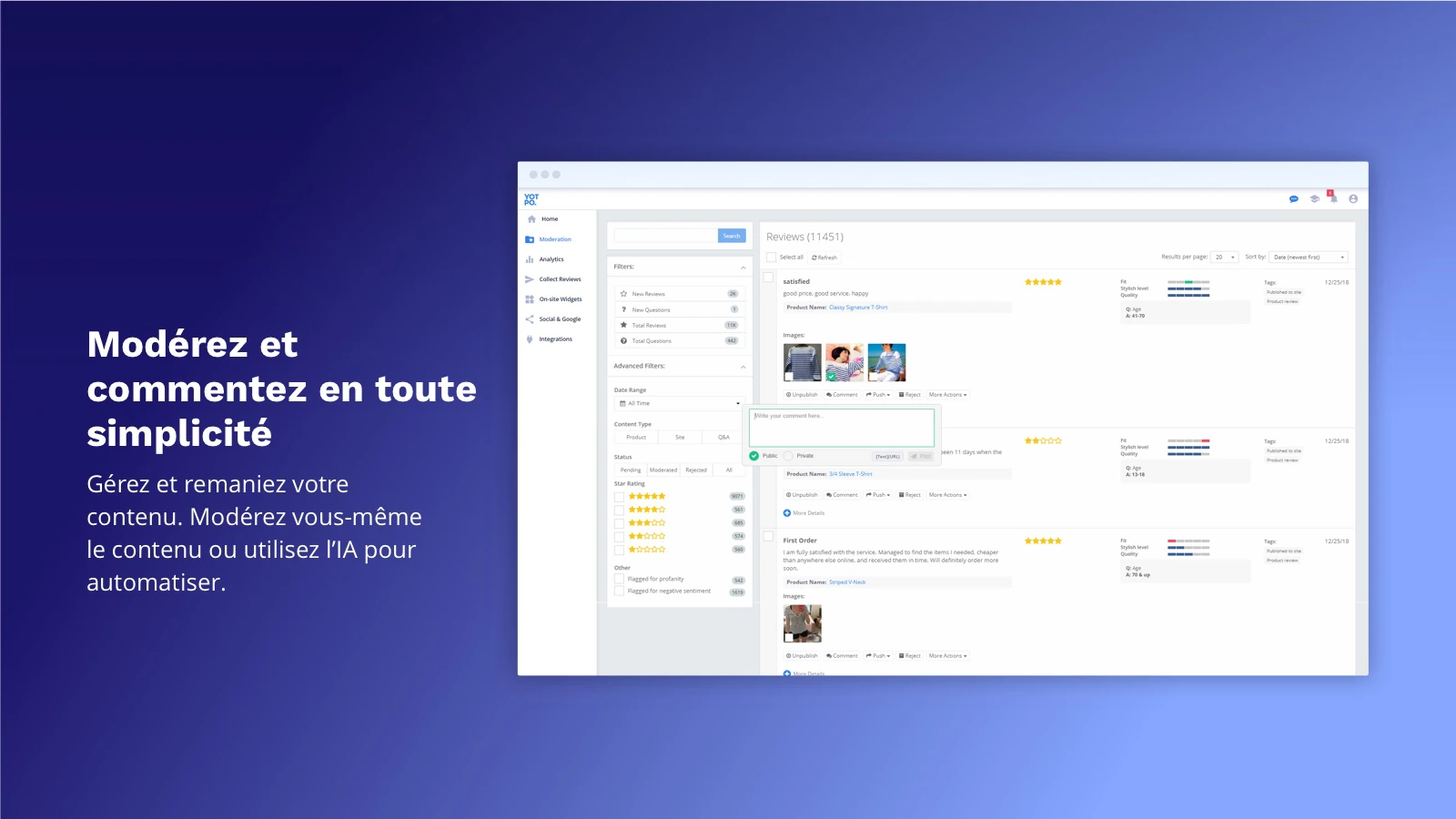Viewport: 1456px width, 819px height.
Task: Reject the 'First Order' review
Action: tap(910, 656)
